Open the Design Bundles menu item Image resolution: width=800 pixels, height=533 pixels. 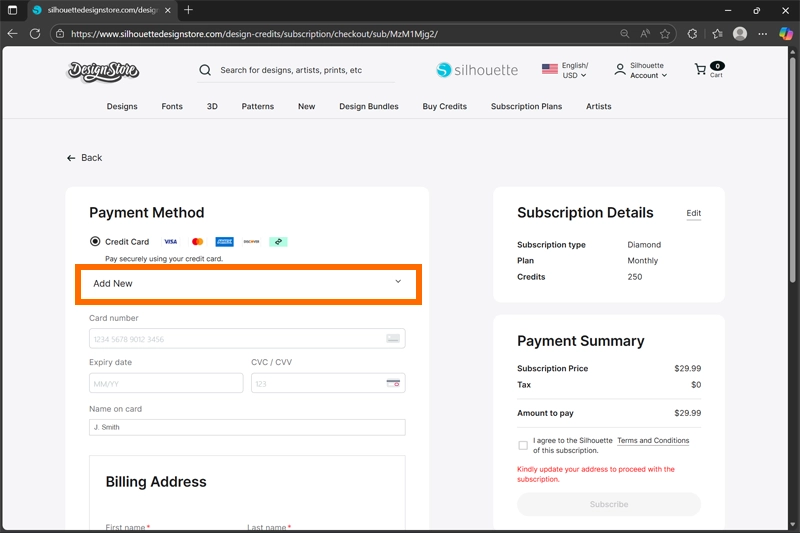[368, 106]
